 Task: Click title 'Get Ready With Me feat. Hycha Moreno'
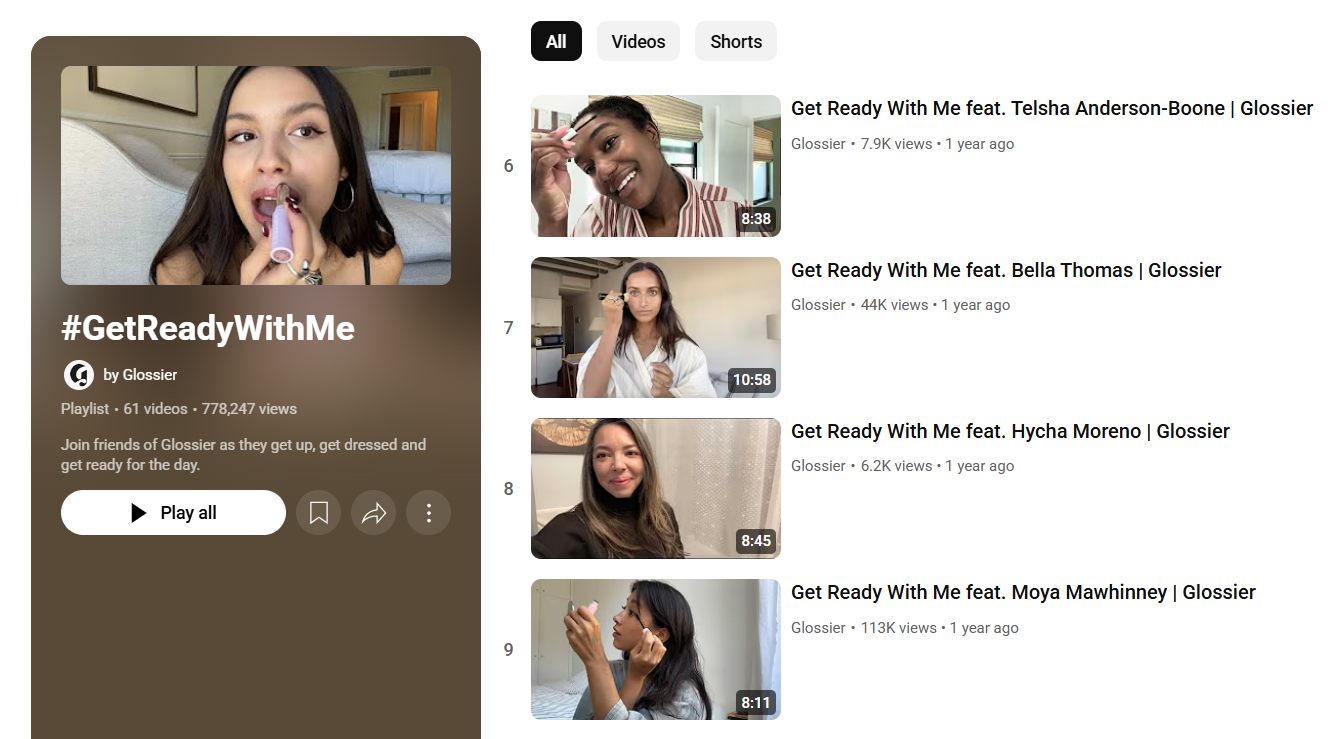click(1010, 431)
